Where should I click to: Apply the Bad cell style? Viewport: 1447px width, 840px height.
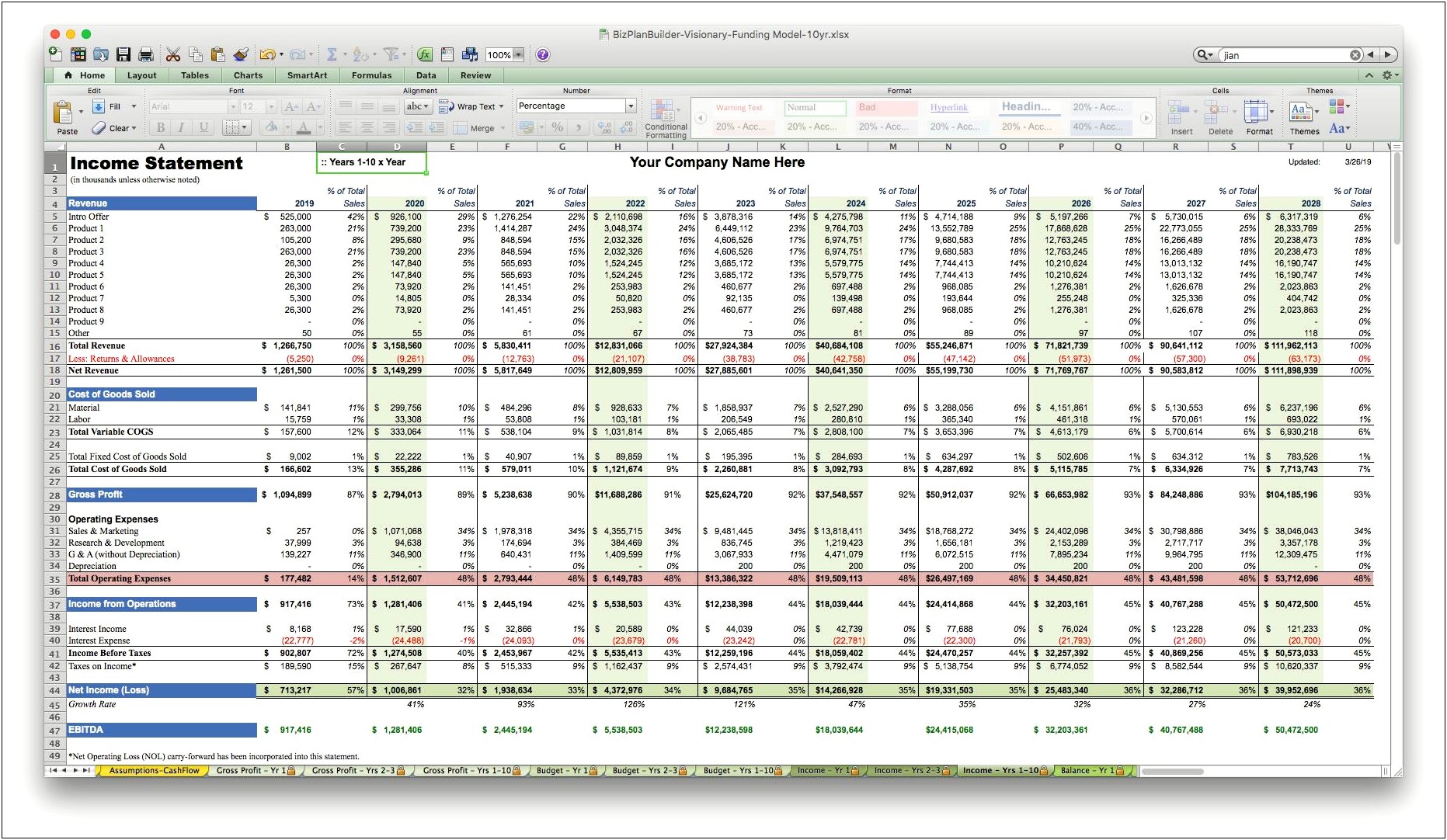click(886, 108)
